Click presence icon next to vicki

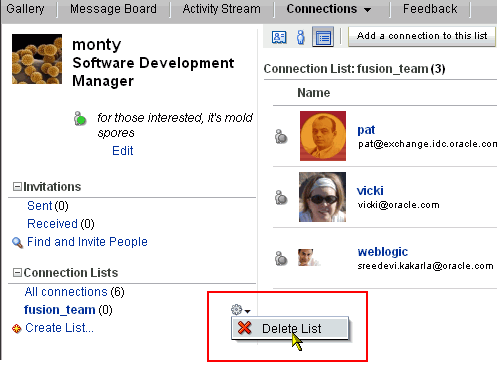(281, 197)
